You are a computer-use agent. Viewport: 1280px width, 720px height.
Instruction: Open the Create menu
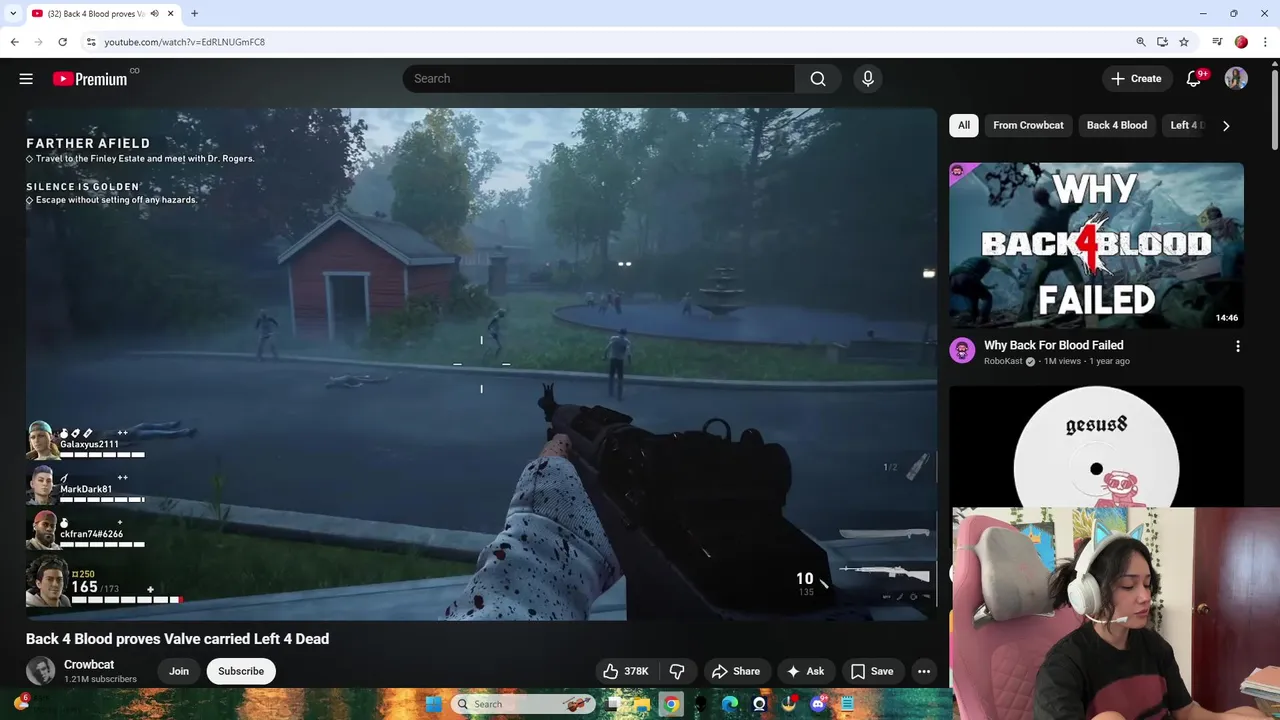(x=1136, y=79)
